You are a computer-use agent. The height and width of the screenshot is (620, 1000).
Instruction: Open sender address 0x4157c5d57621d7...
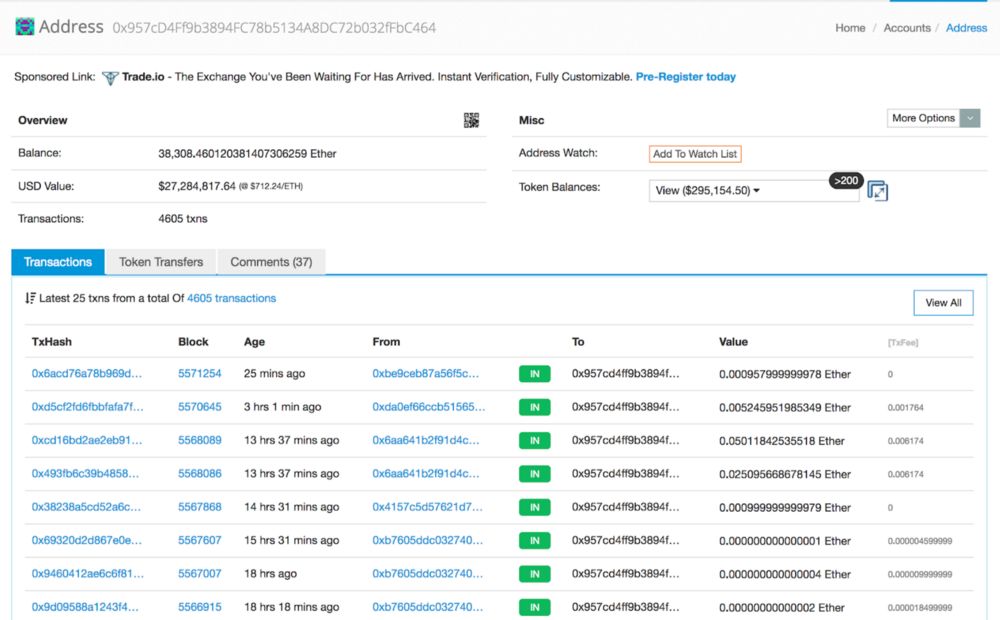pyautogui.click(x=427, y=507)
